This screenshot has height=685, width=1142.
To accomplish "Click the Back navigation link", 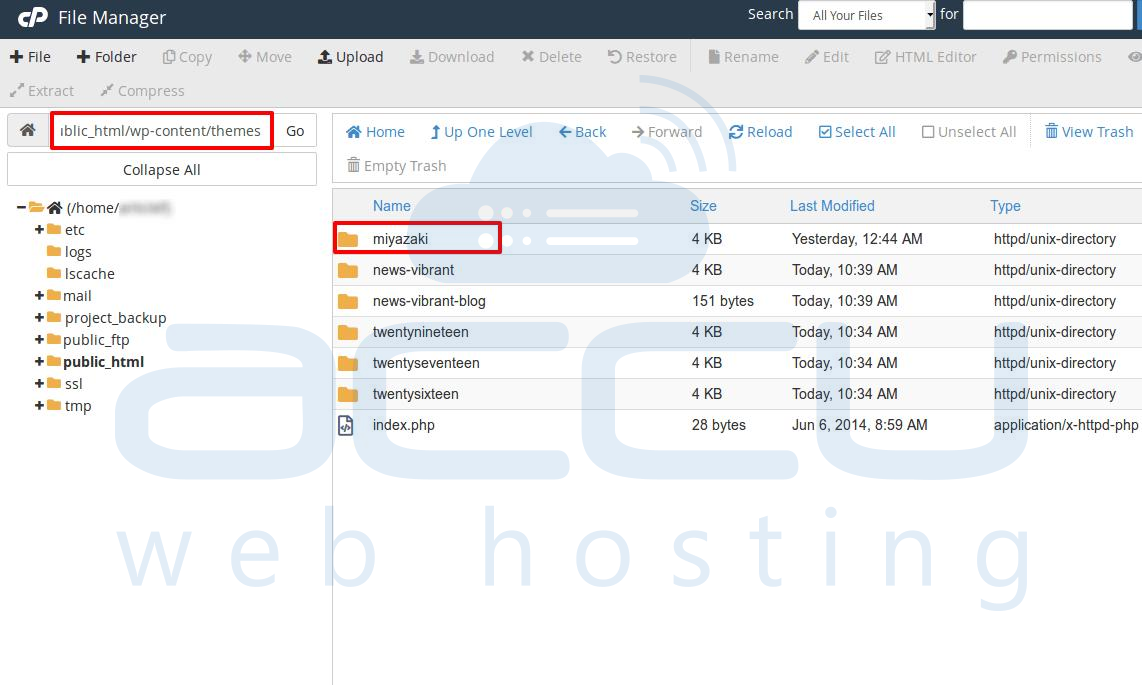I will [x=583, y=132].
